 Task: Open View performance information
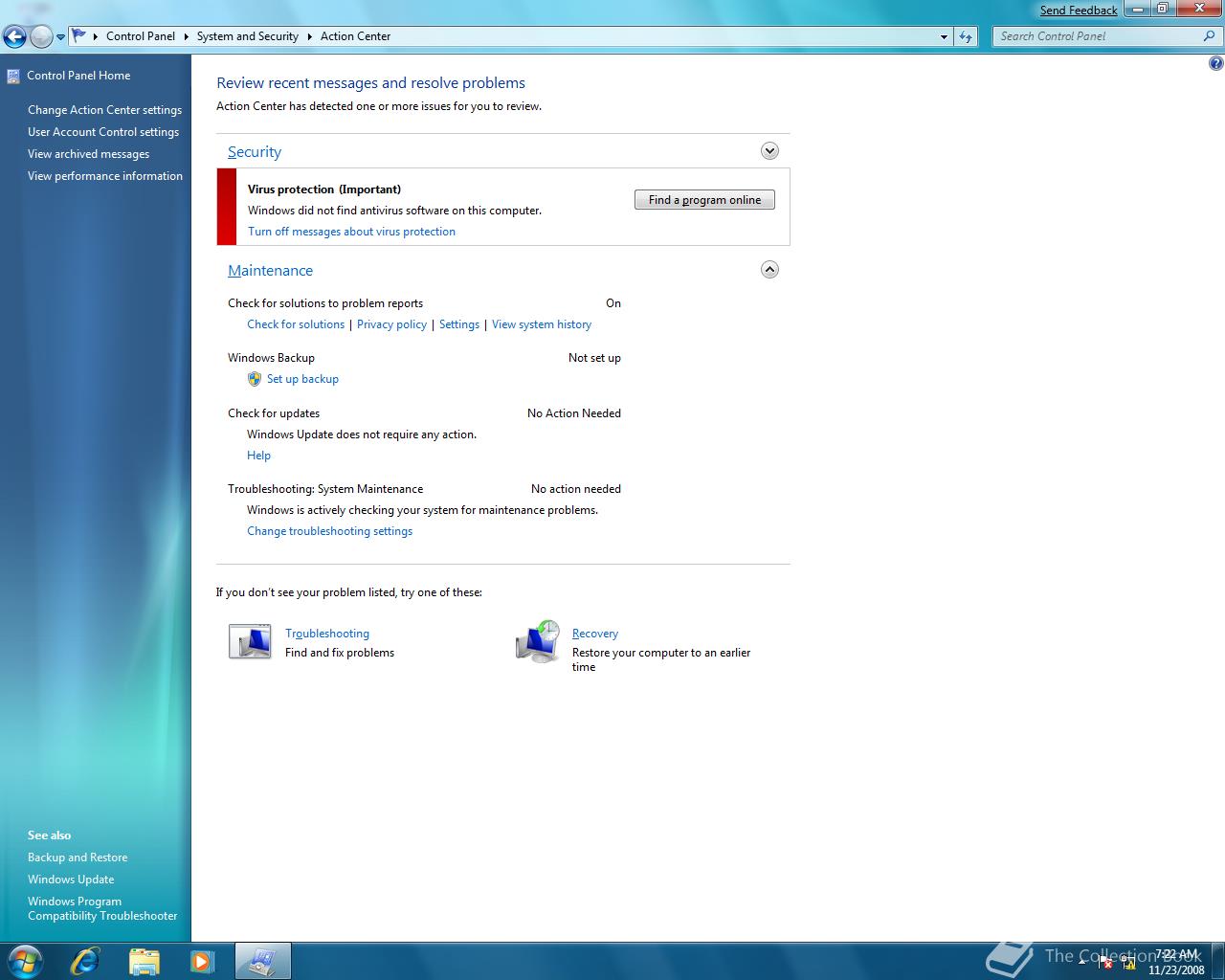click(x=105, y=176)
